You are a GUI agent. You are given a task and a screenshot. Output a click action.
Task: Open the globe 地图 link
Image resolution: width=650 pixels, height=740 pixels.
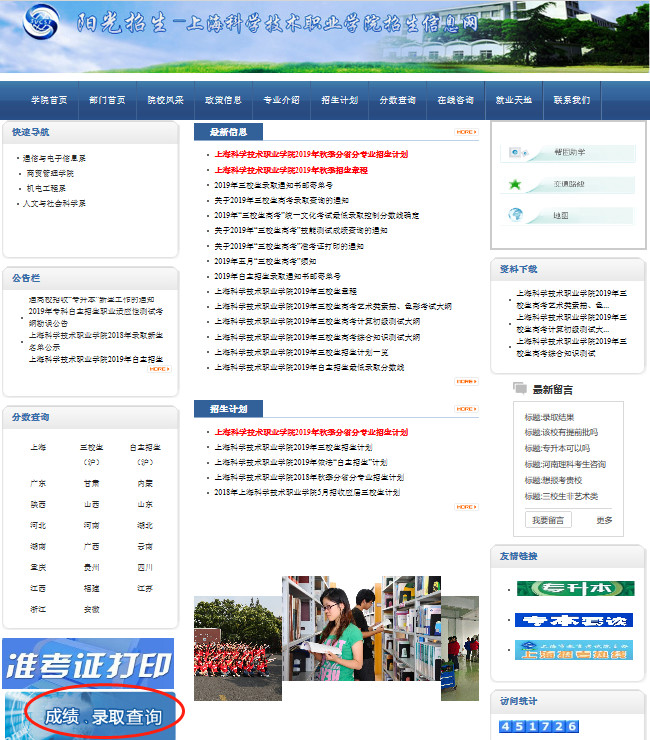pos(568,216)
